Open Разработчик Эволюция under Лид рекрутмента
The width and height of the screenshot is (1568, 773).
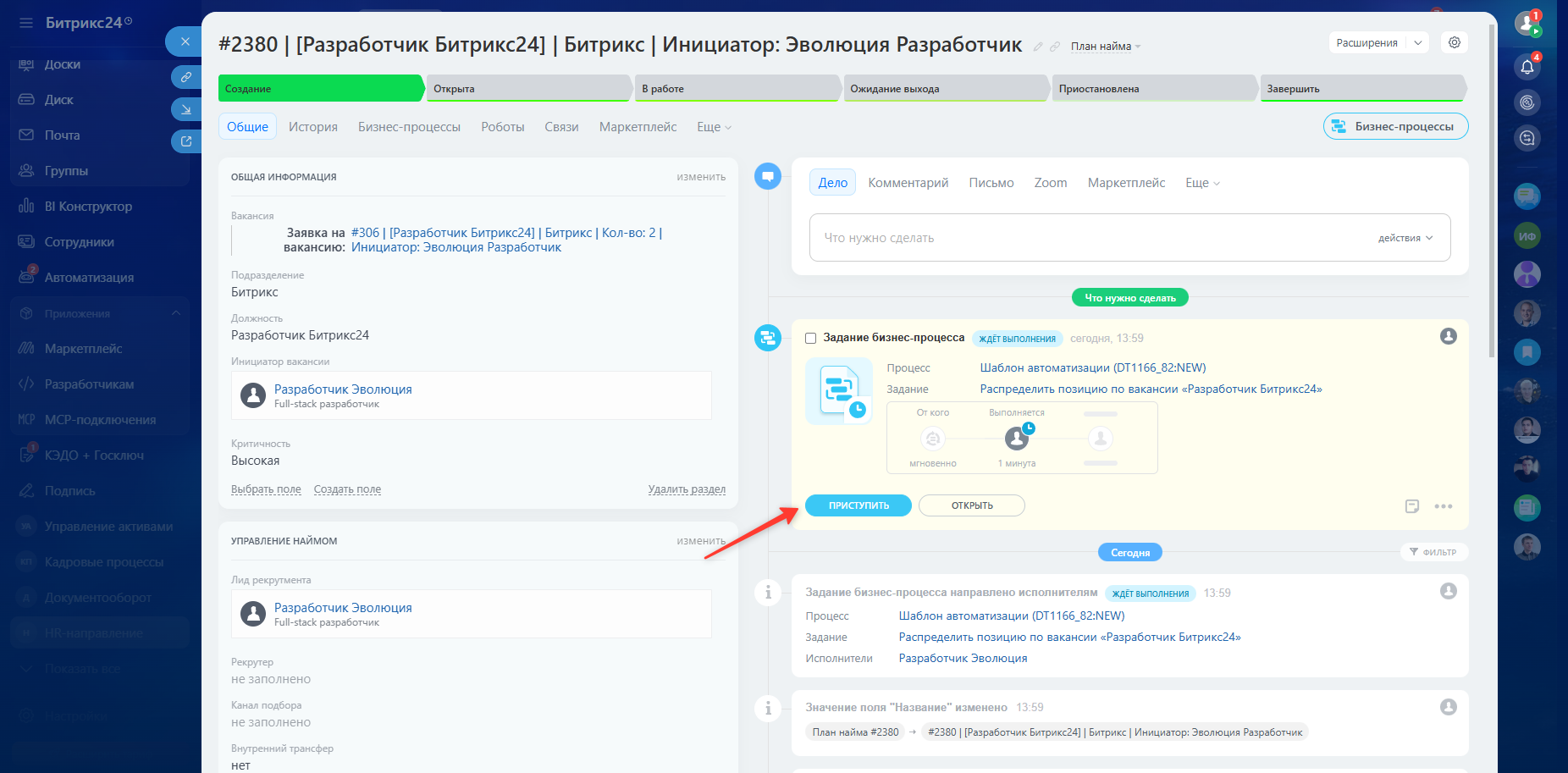(x=343, y=608)
